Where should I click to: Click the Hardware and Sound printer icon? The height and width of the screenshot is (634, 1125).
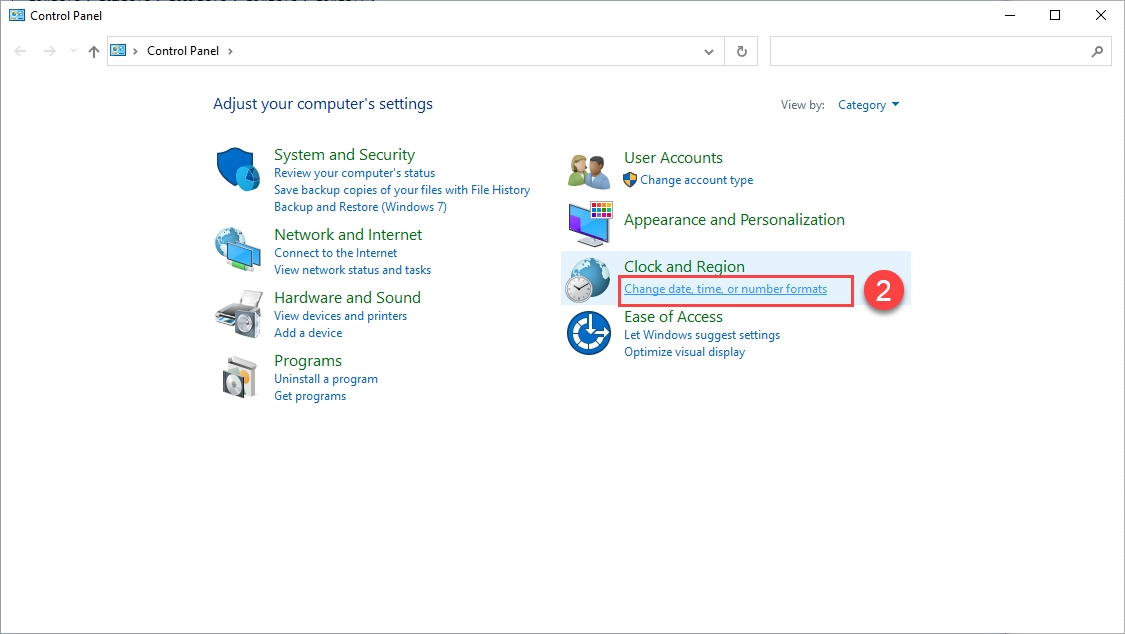(238, 313)
